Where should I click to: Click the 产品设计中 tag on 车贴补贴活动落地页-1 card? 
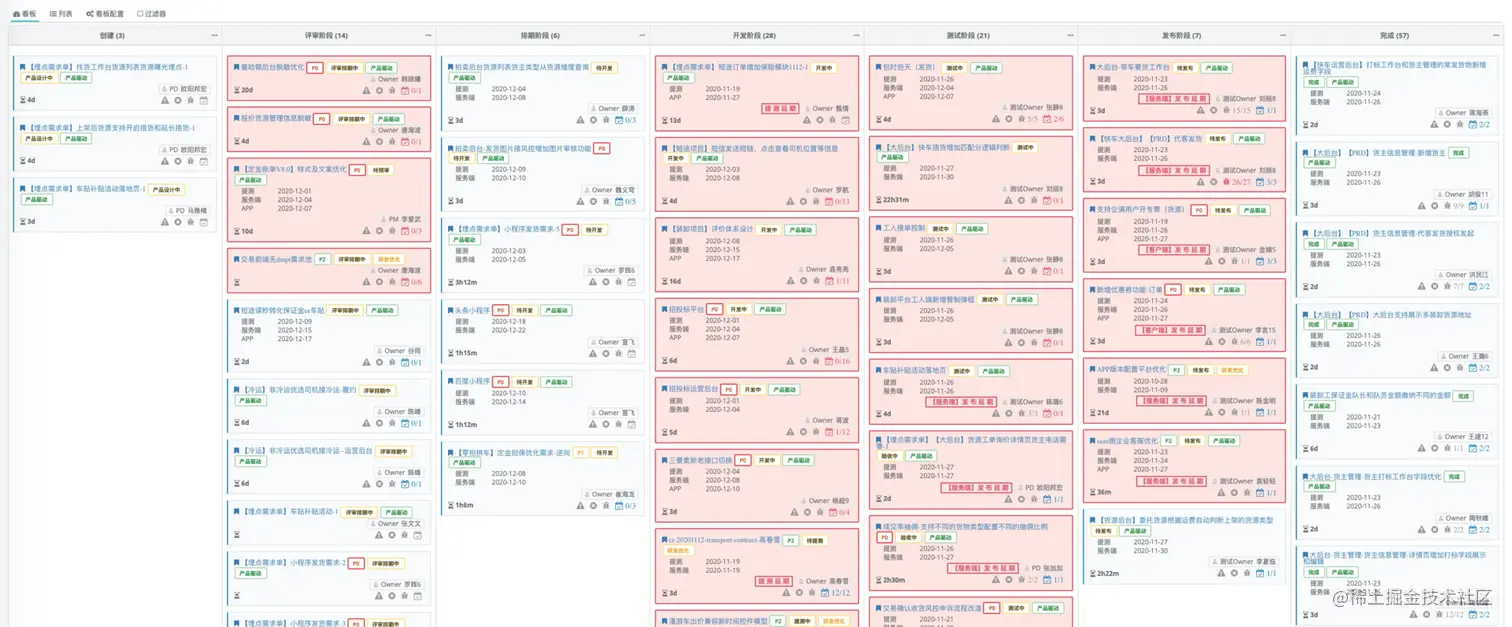(x=166, y=190)
